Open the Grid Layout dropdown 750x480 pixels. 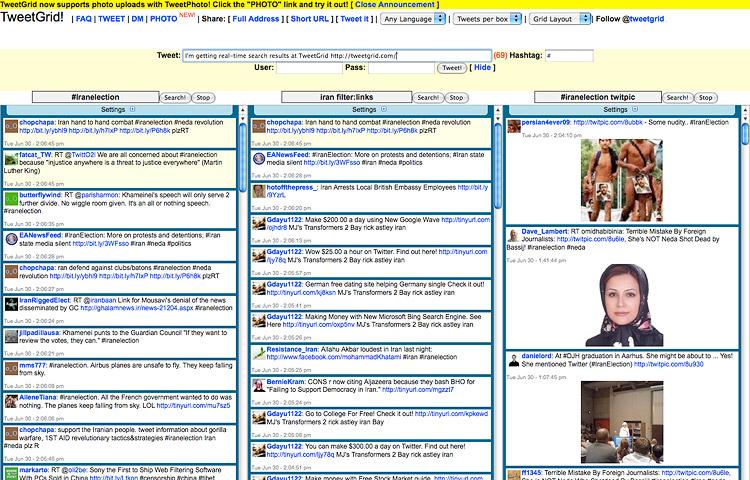560,19
